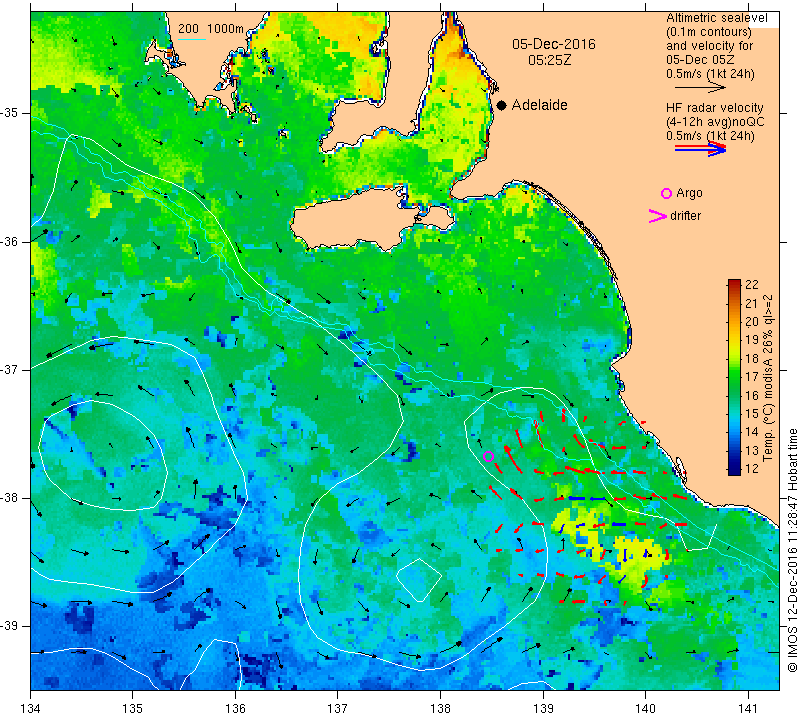Click the Adelaide city label

(539, 105)
